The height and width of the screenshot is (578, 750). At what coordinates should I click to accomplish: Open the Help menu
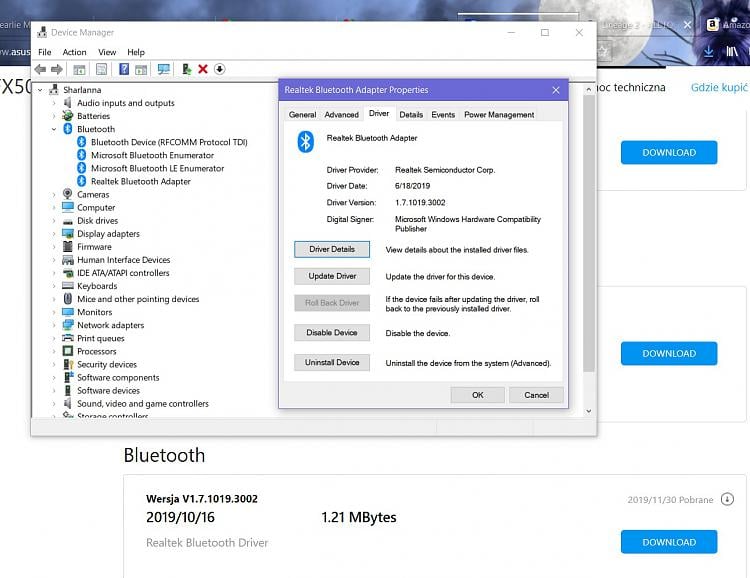[136, 52]
